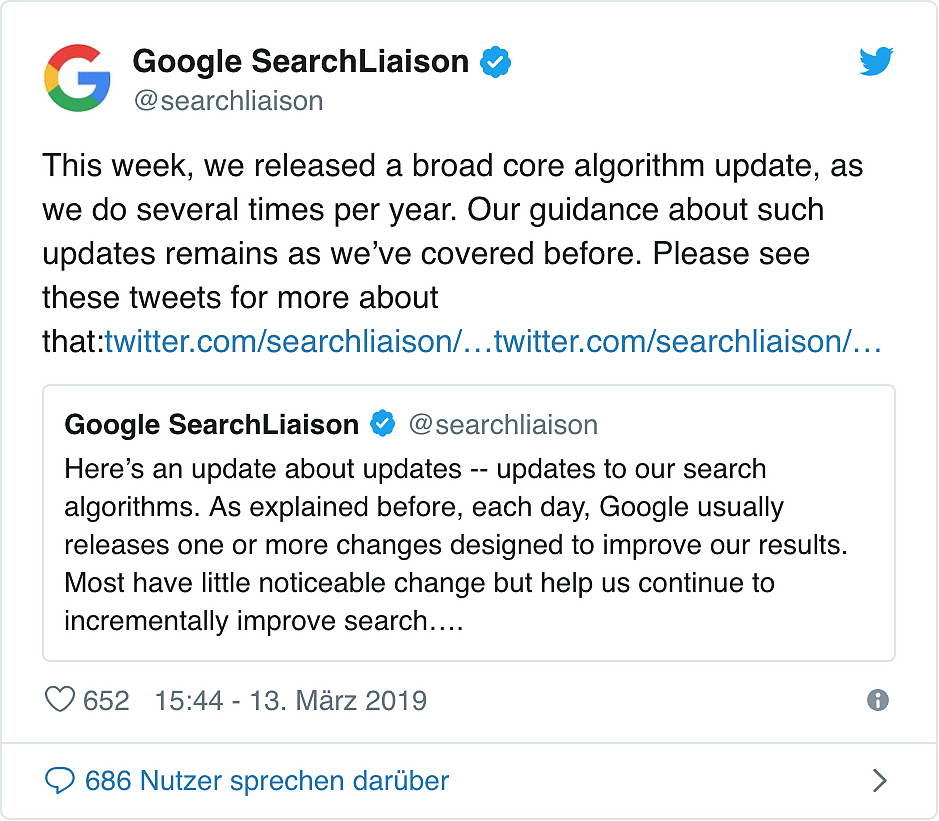Expand conversation using the right chevron arrow
Image resolution: width=939 pixels, height=821 pixels.
click(879, 780)
